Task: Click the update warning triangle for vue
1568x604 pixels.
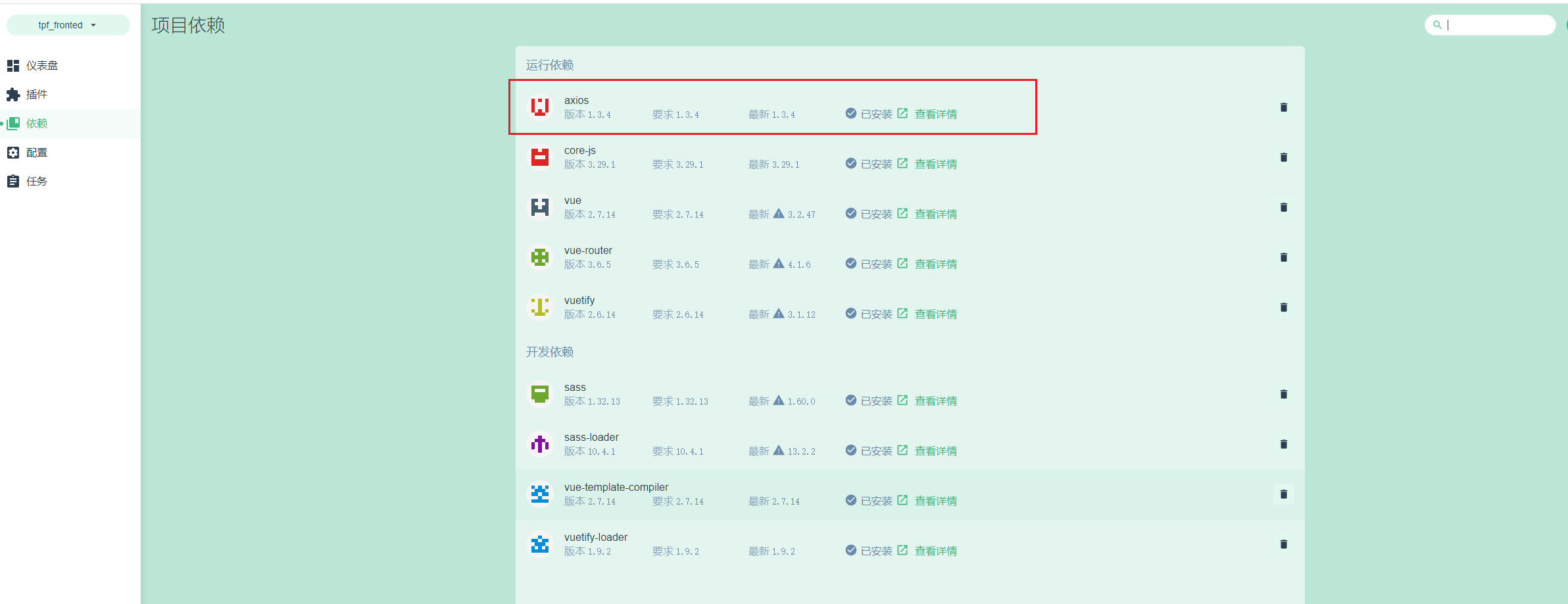Action: (x=779, y=214)
